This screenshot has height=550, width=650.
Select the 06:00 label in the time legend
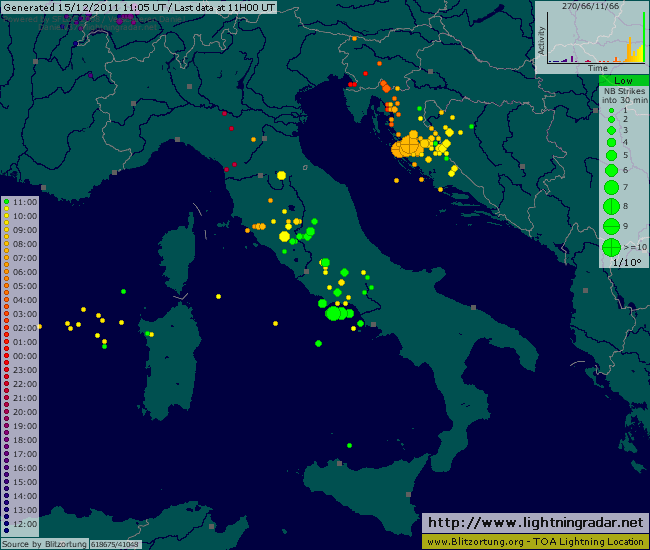point(25,272)
